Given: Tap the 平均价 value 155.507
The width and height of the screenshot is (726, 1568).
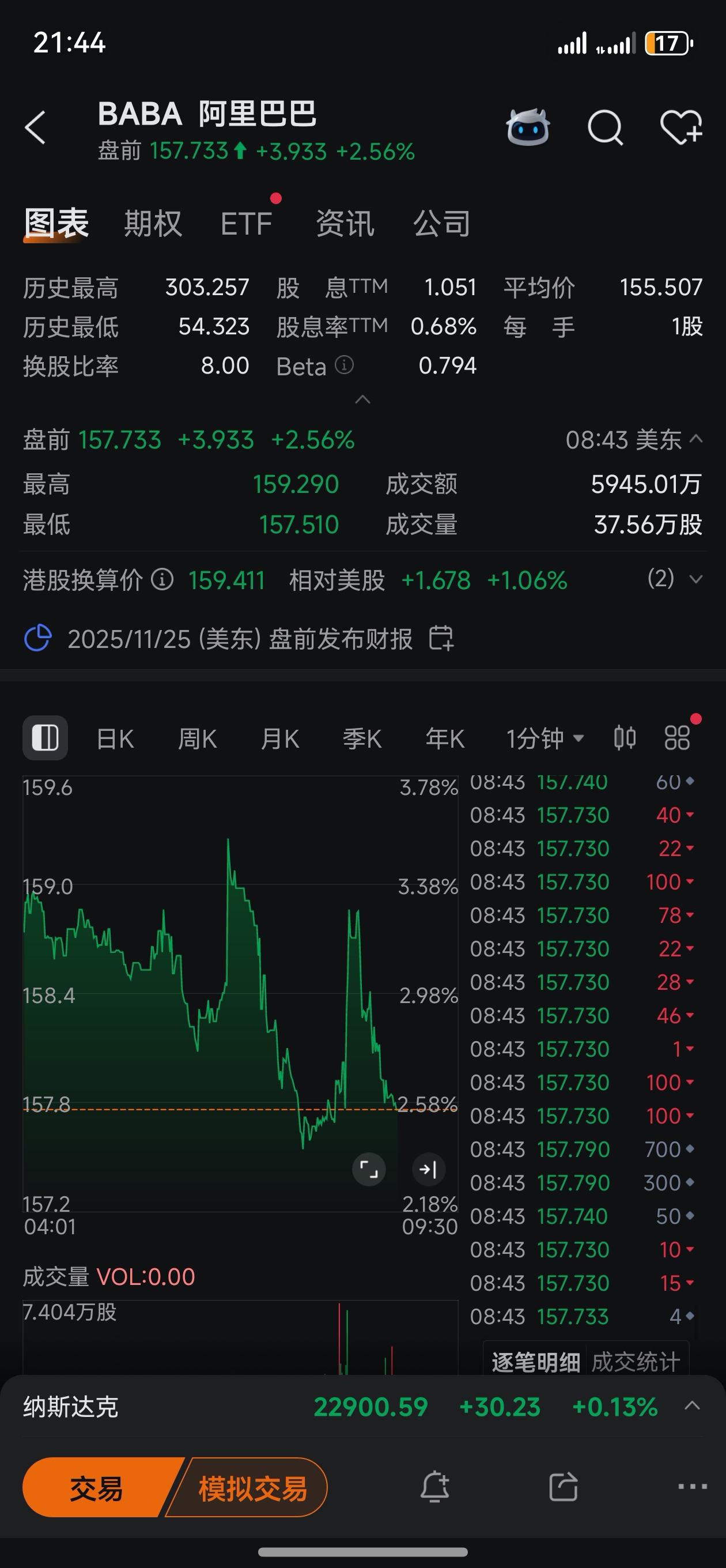Looking at the screenshot, I should tap(661, 287).
